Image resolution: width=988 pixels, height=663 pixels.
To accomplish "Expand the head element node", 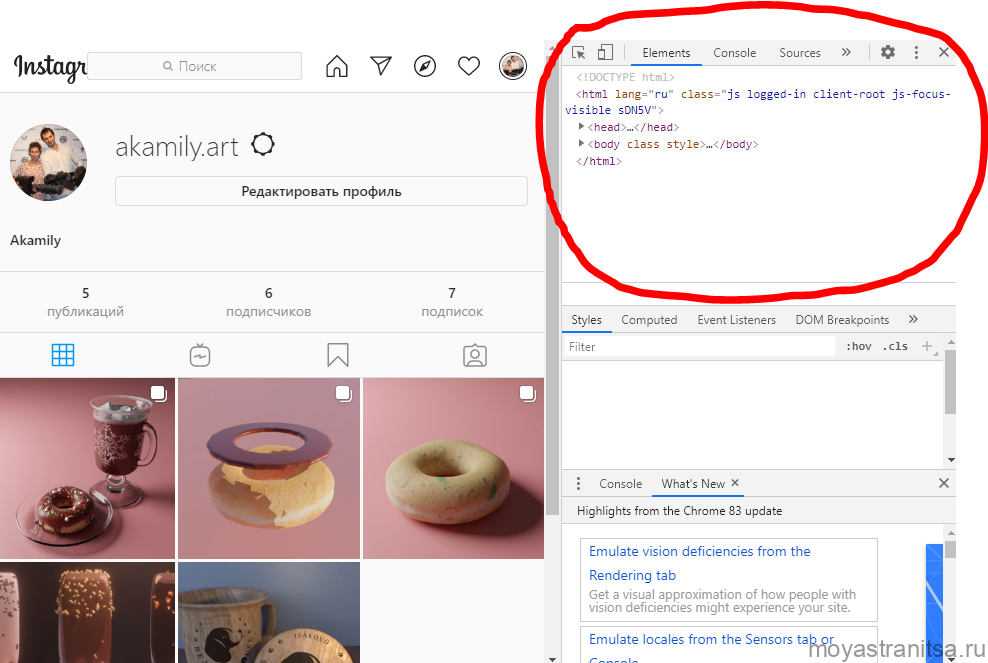I will coord(582,127).
